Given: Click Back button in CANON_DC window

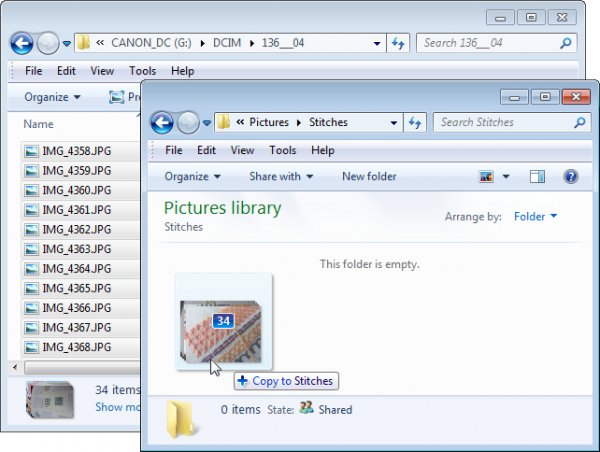Looking at the screenshot, I should (22, 44).
